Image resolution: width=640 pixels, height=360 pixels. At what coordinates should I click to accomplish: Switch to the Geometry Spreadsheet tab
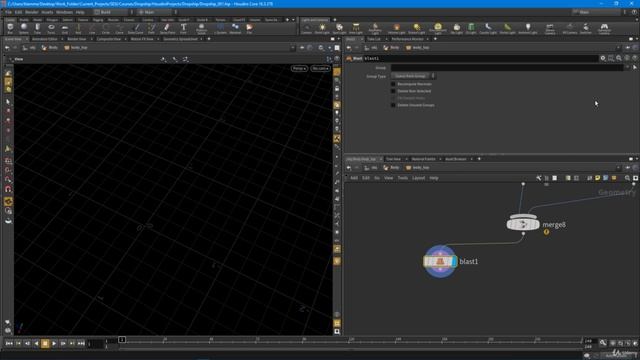point(180,39)
